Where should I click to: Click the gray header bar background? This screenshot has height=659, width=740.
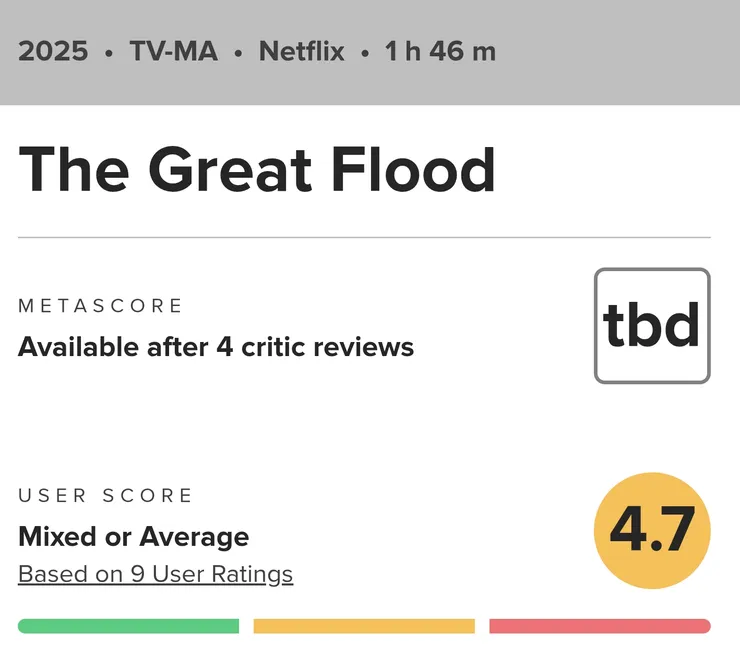pyautogui.click(x=620, y=52)
